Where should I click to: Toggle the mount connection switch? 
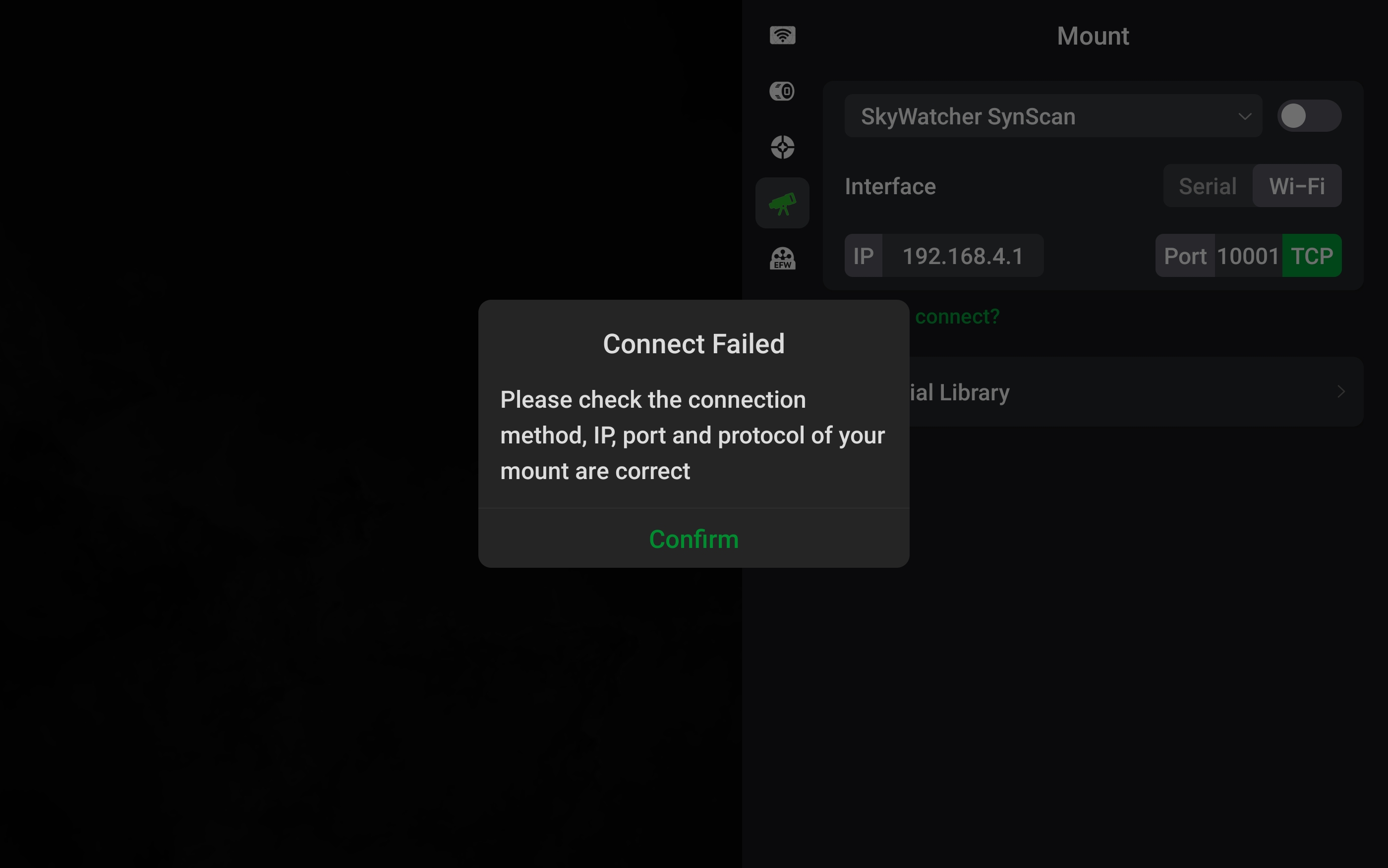click(1309, 116)
